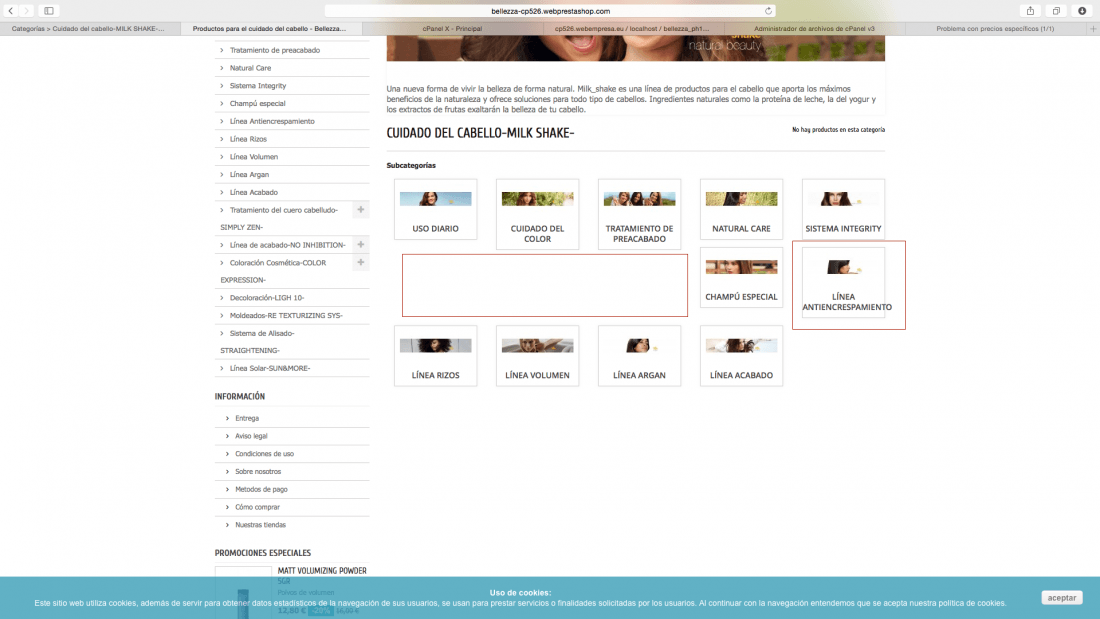This screenshot has width=1100, height=619.
Task: Click the 'INFORMACIÓN' block heading
Action: [x=240, y=397]
